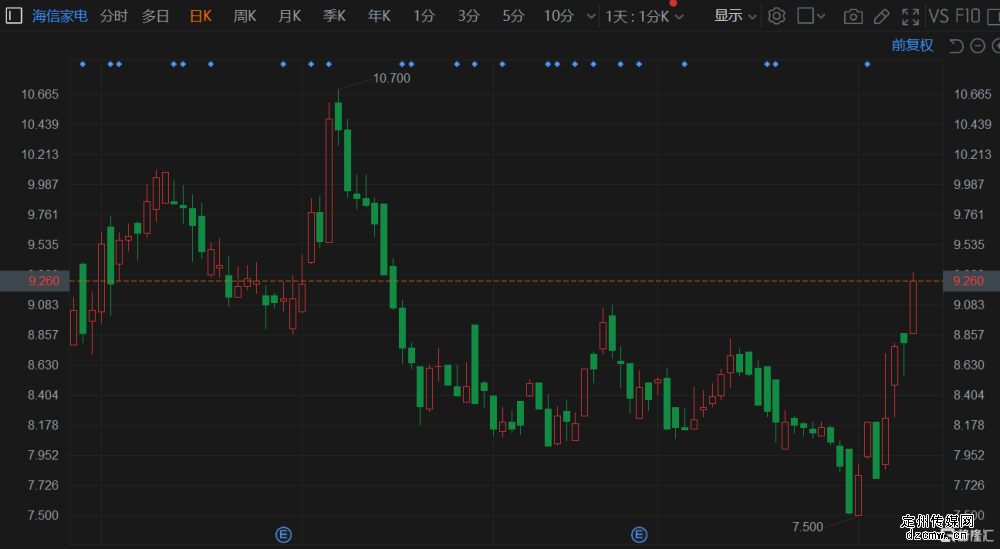Switch to the 多日 tab
The width and height of the screenshot is (1000, 549).
(x=156, y=16)
